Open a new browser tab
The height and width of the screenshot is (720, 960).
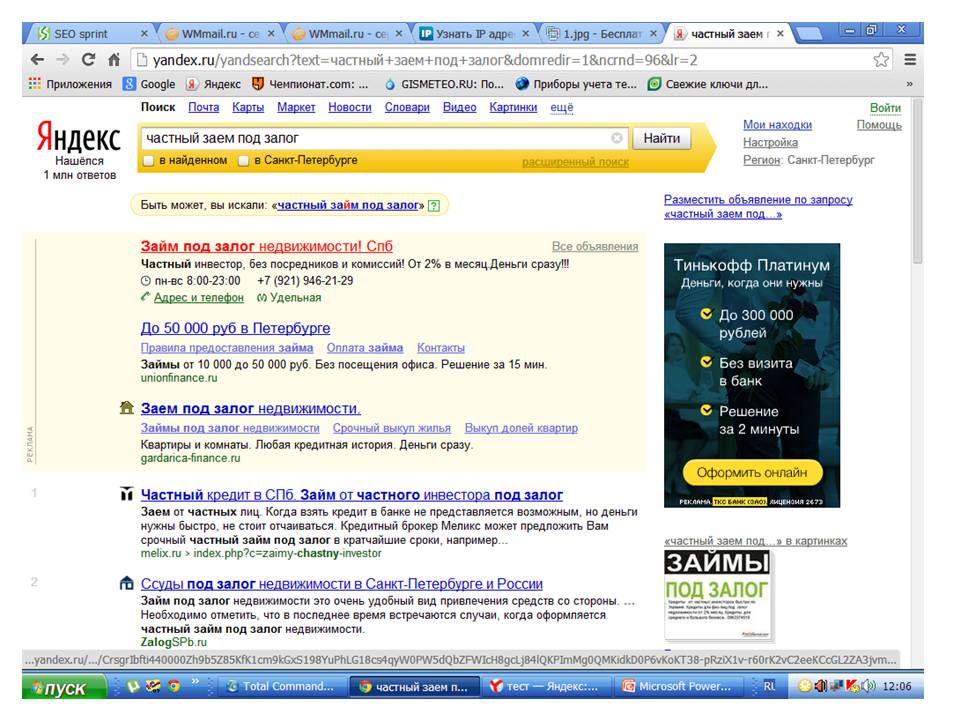pos(808,34)
